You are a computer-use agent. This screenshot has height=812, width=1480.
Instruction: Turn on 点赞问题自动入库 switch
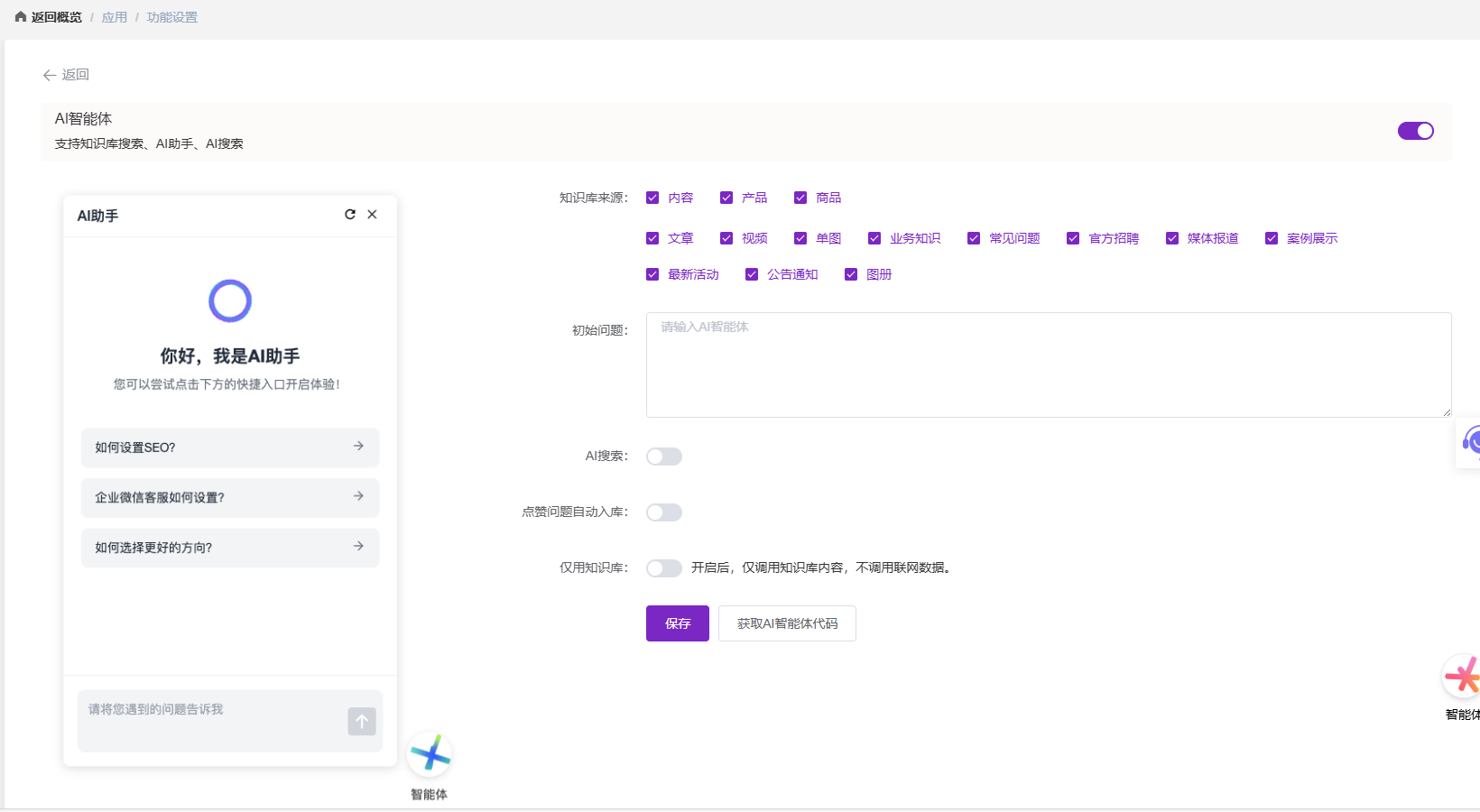[x=664, y=512]
